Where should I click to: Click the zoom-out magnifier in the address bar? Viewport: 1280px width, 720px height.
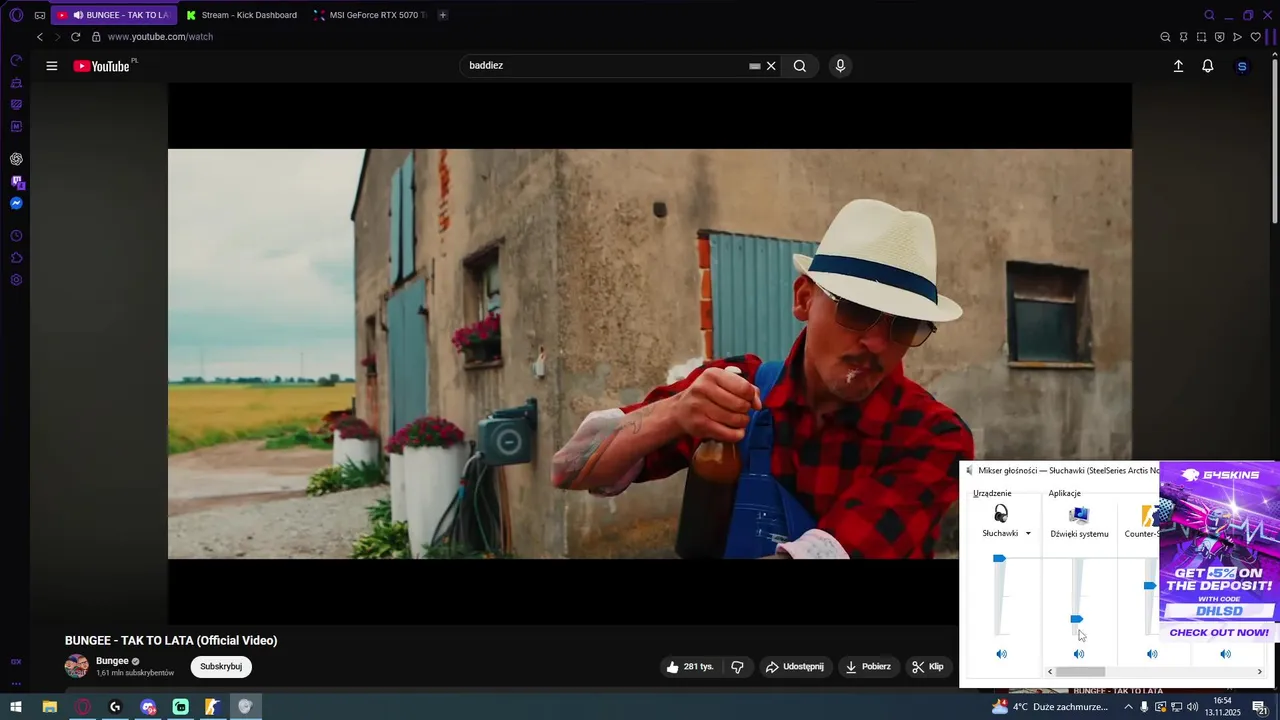pyautogui.click(x=1165, y=37)
